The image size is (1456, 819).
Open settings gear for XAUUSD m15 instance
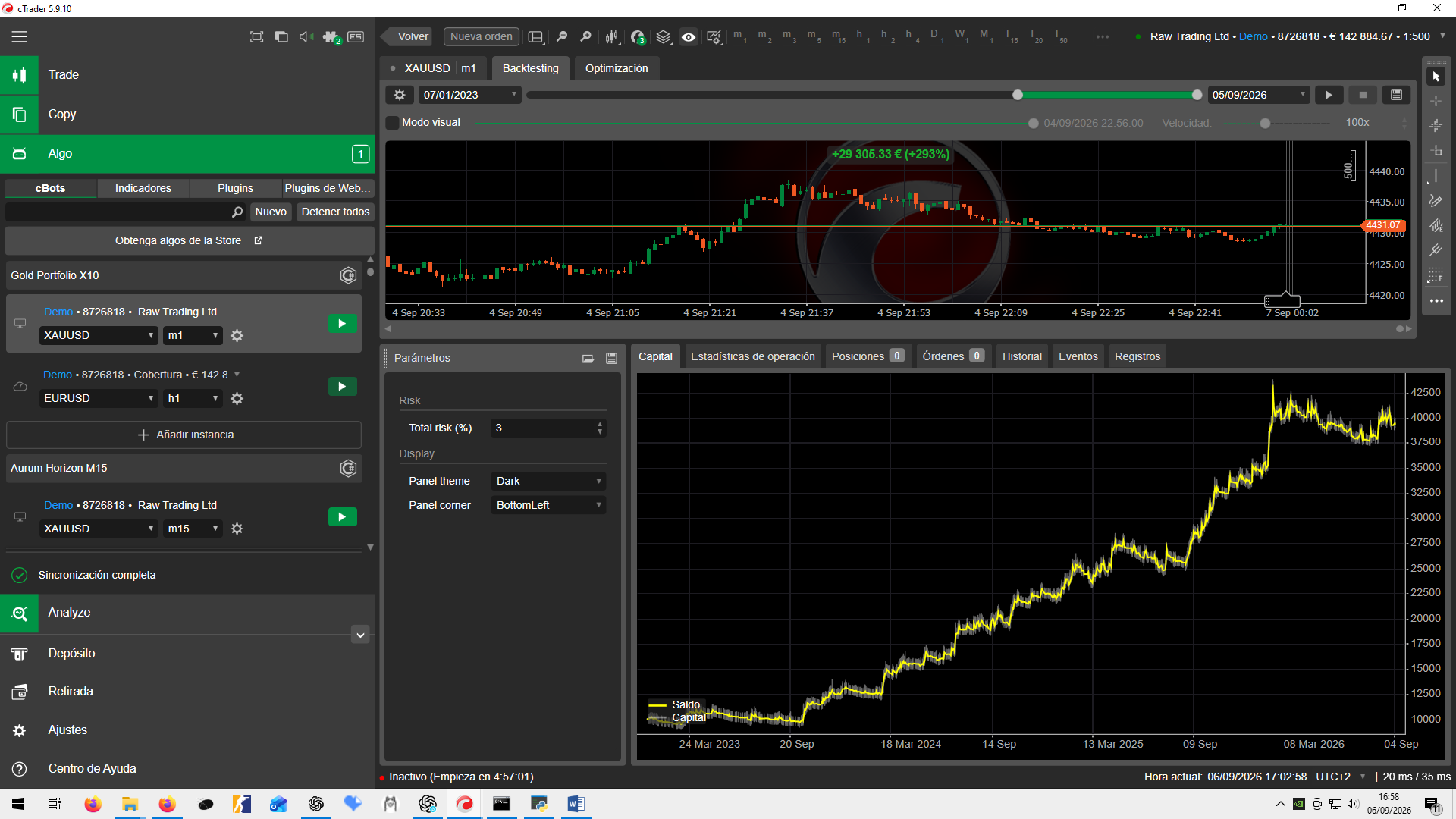(237, 529)
